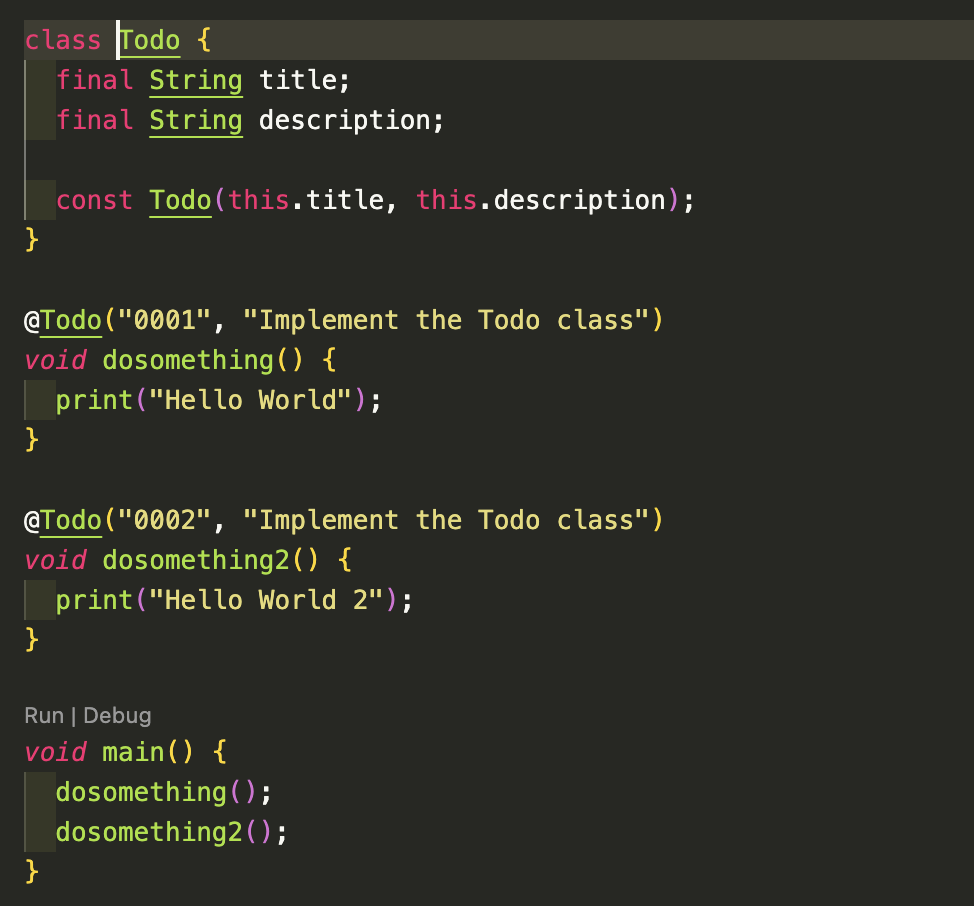Screen dimensions: 974x906
Task: Click the string "0002" in annotation
Action: 165,520
